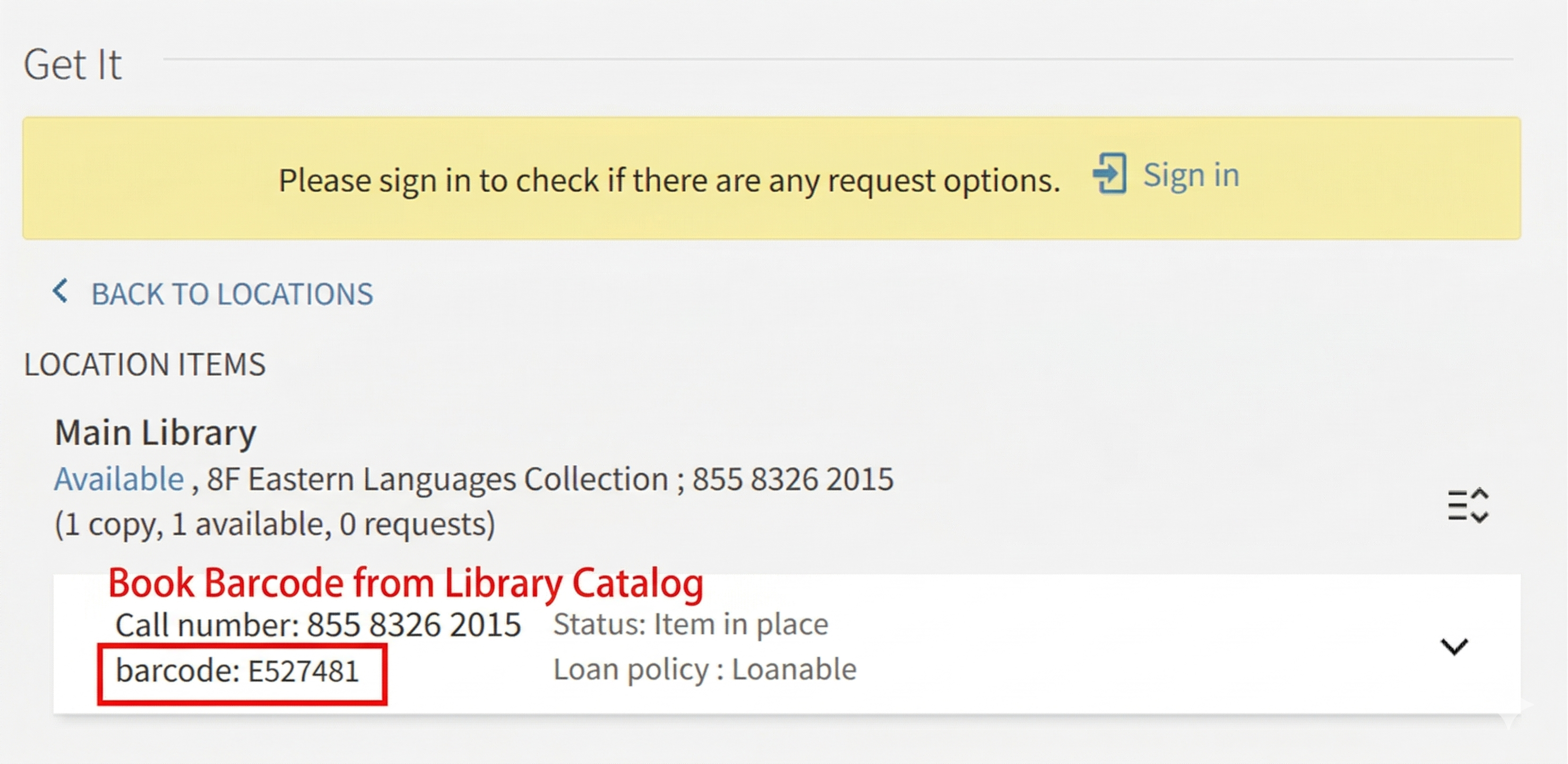
Task: Click the copies and requests summary line
Action: pos(274,524)
